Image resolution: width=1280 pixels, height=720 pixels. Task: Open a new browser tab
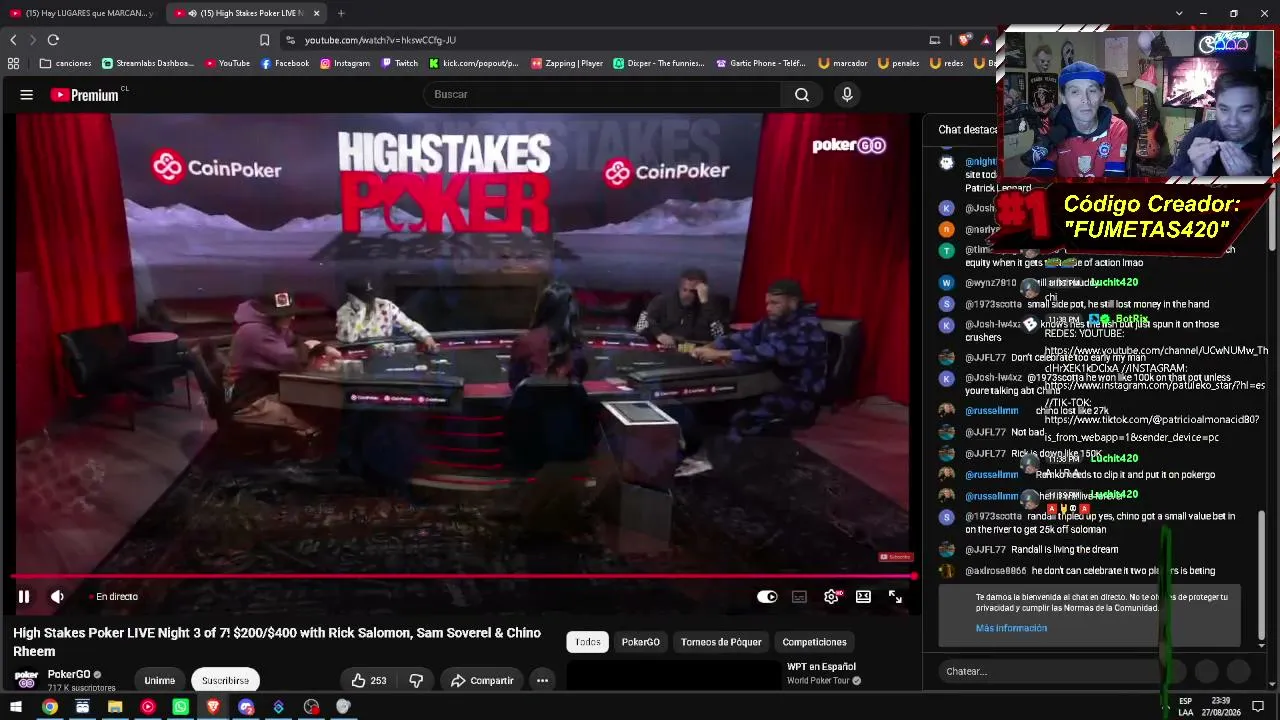point(341,13)
